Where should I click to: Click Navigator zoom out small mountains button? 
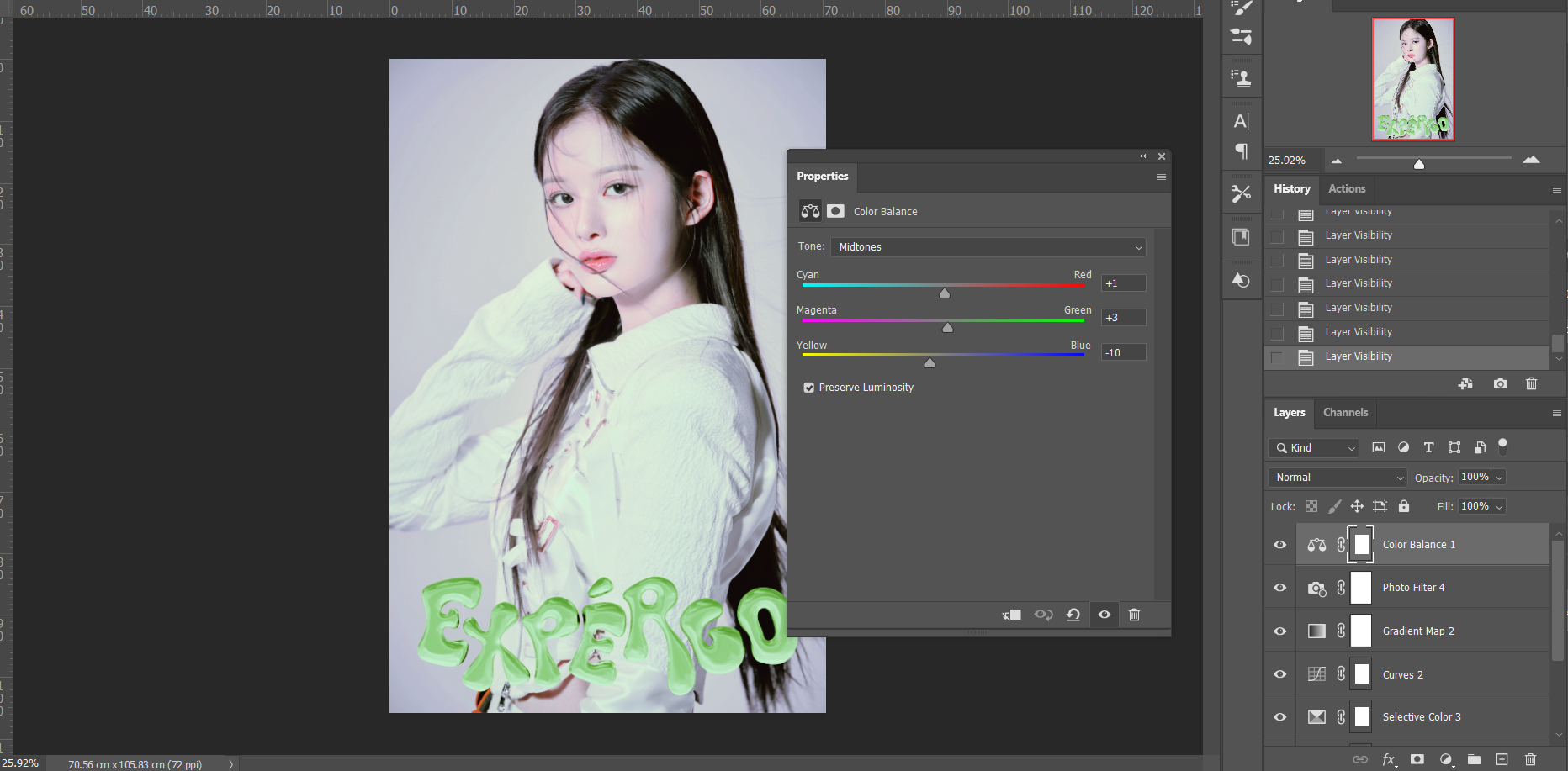pyautogui.click(x=1337, y=161)
